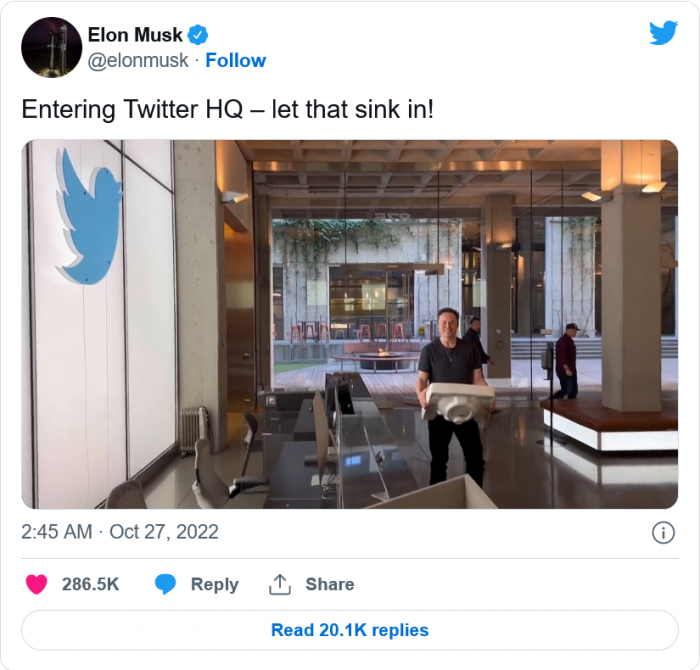Click the 286.5K likes count

pos(90,585)
